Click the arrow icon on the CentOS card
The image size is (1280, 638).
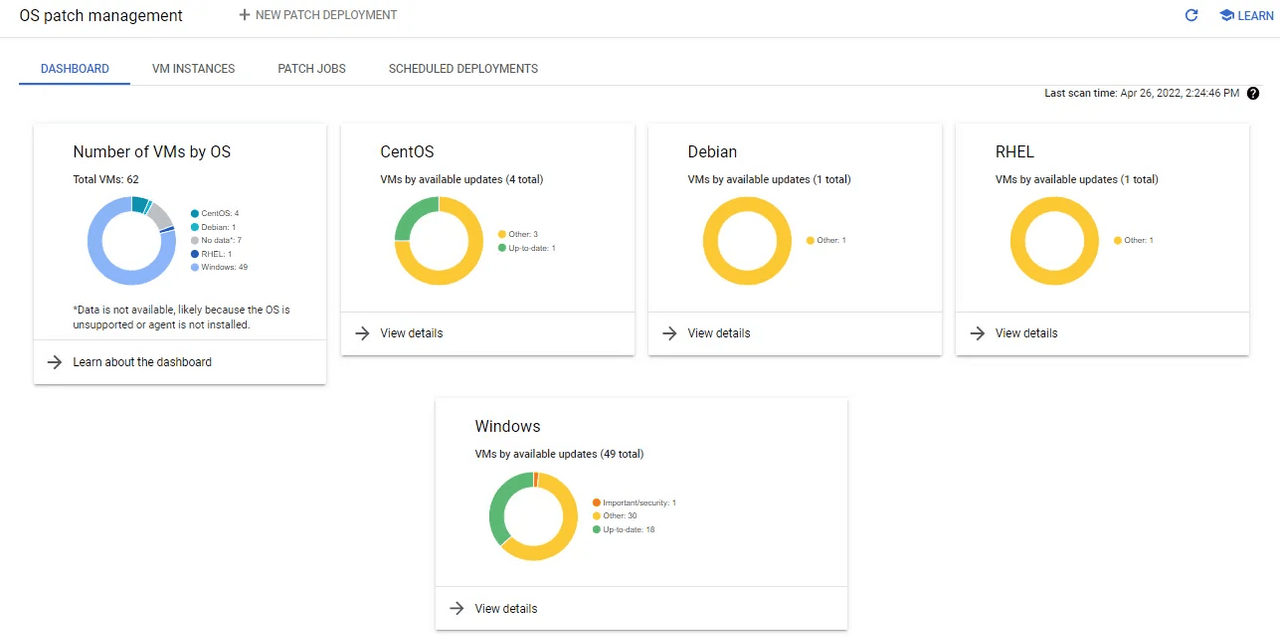tap(361, 333)
